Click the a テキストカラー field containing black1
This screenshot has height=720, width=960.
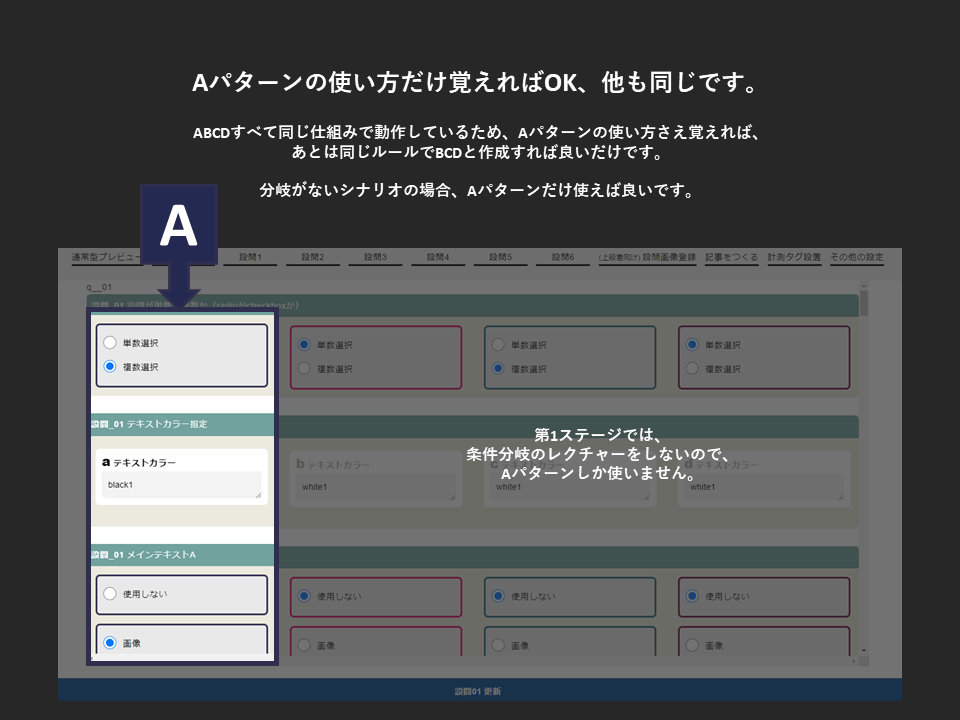[181, 485]
